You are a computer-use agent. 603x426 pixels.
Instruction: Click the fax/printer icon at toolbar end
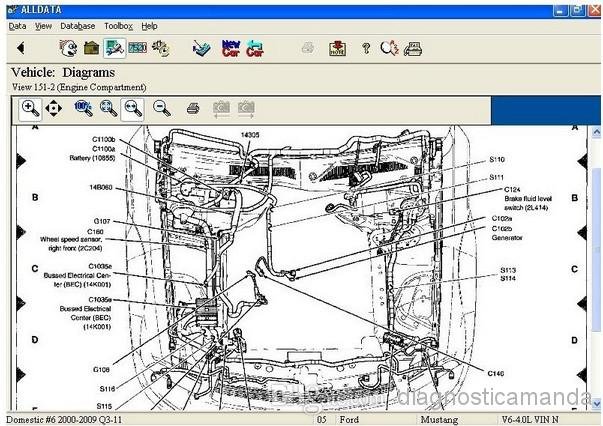tap(413, 48)
